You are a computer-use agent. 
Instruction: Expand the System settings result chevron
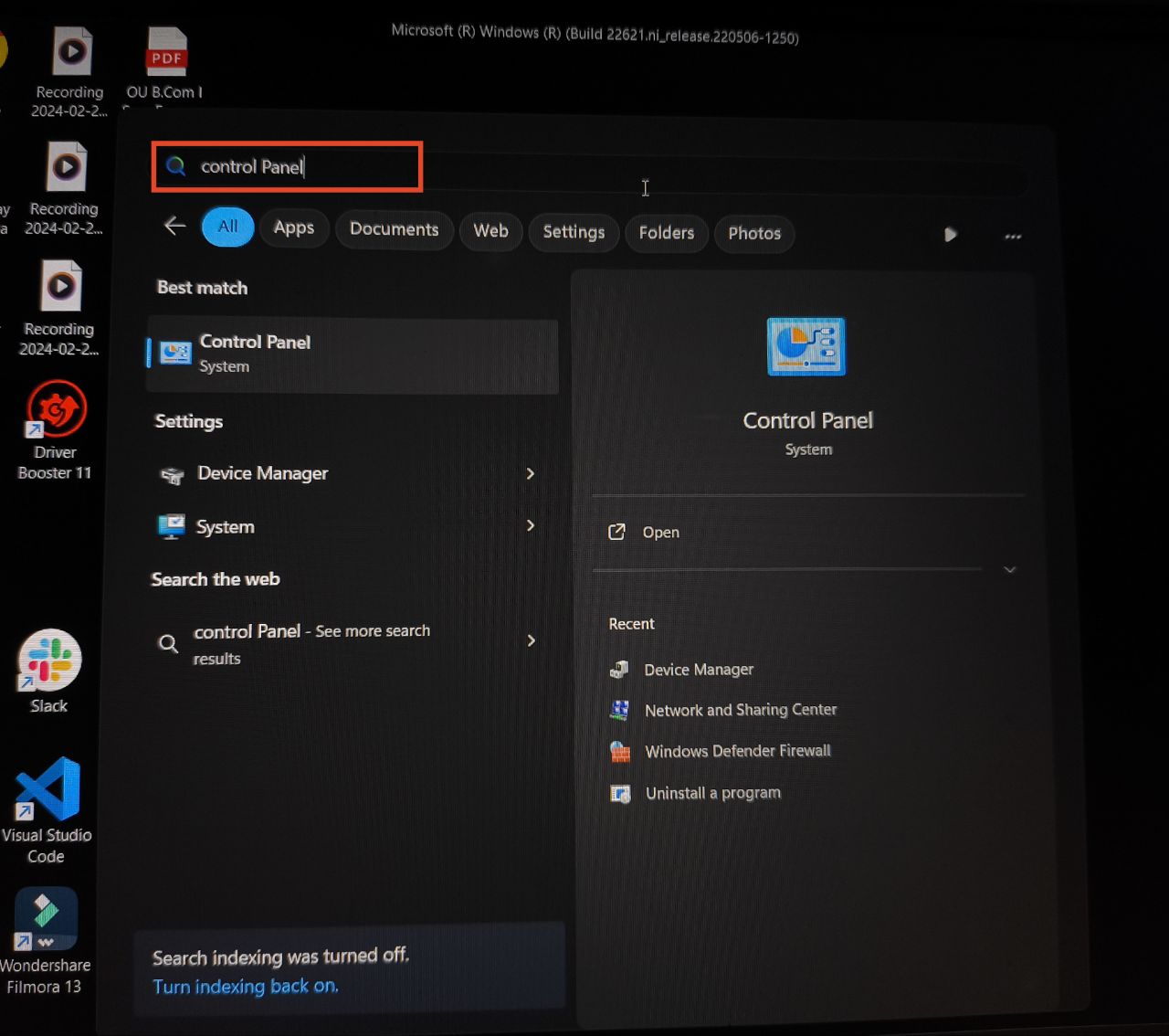click(x=531, y=526)
